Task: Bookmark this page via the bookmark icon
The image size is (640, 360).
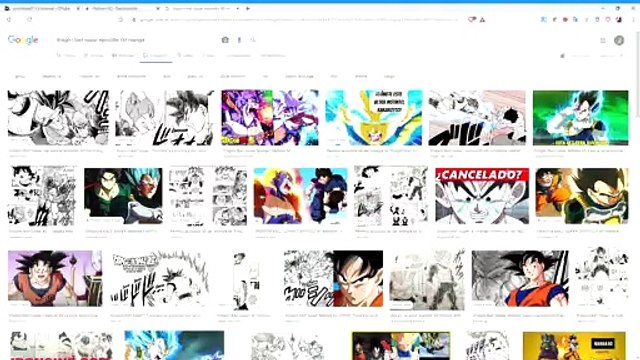Action: (x=121, y=20)
